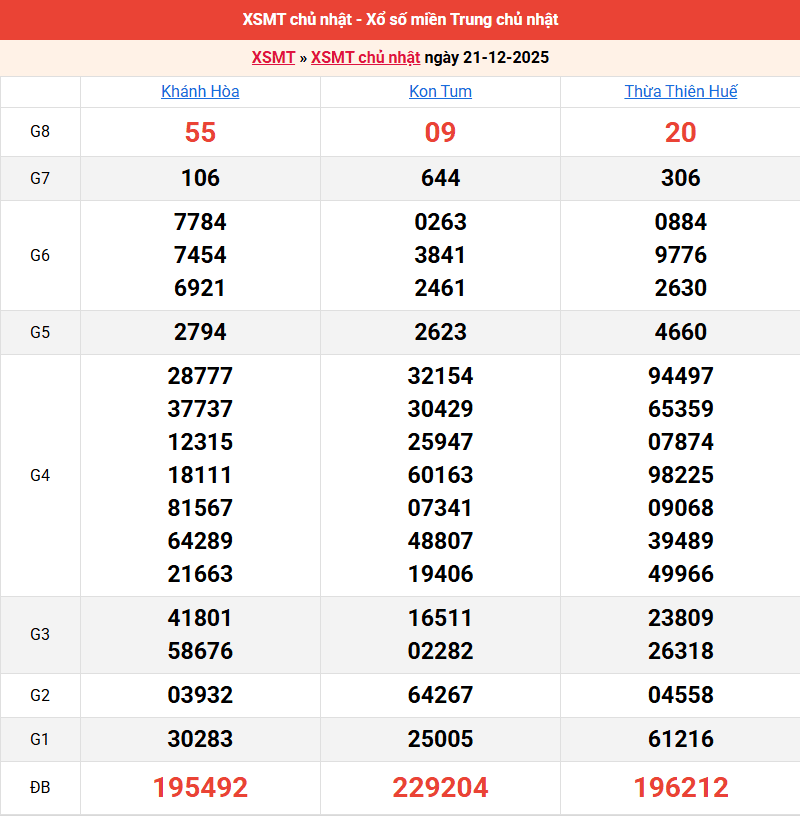Viewport: 800px width, 816px height.
Task: Click the page header XSMT chủ nhật title
Action: 400,20
